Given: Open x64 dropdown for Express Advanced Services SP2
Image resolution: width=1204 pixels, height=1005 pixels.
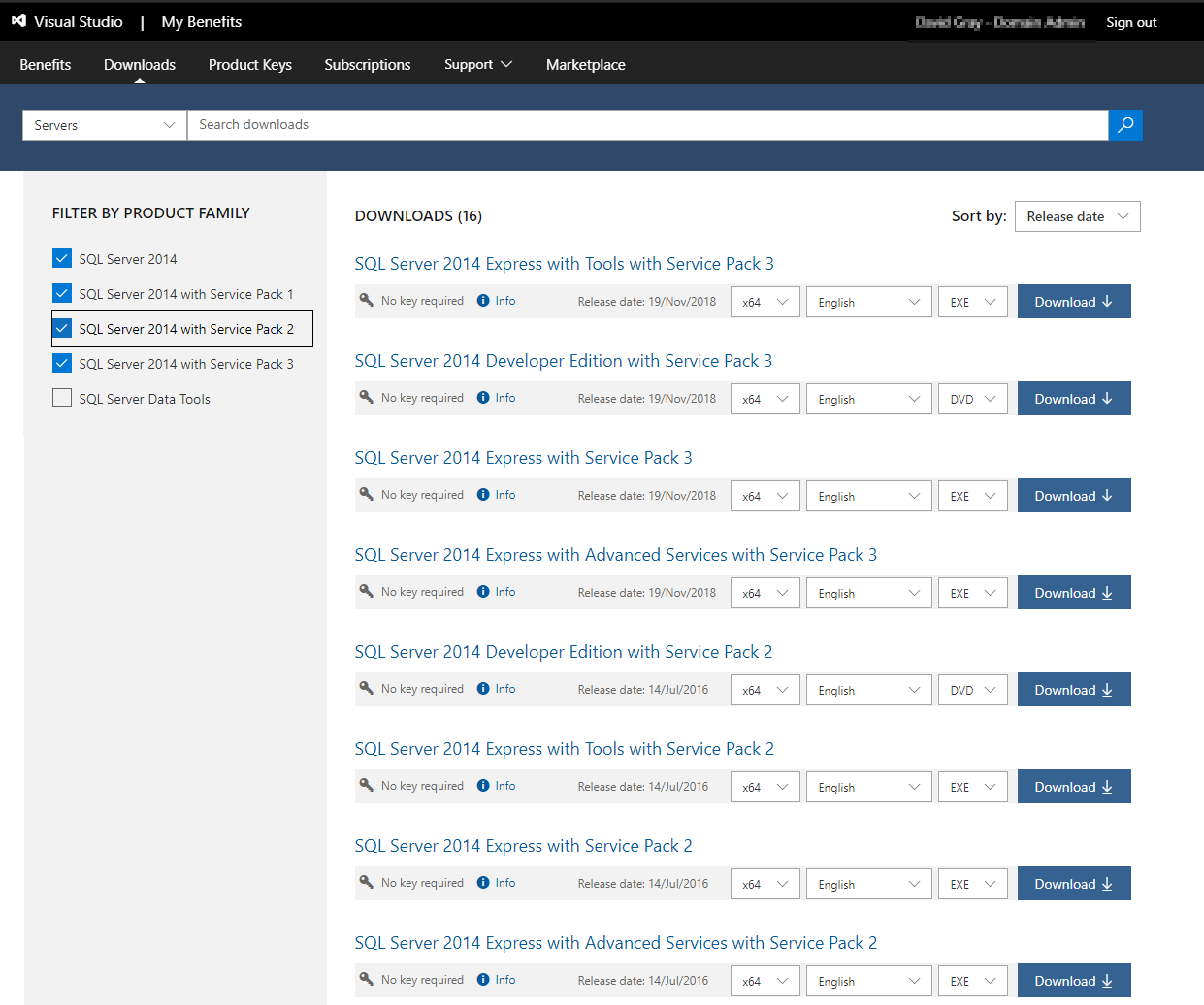Looking at the screenshot, I should click(765, 981).
